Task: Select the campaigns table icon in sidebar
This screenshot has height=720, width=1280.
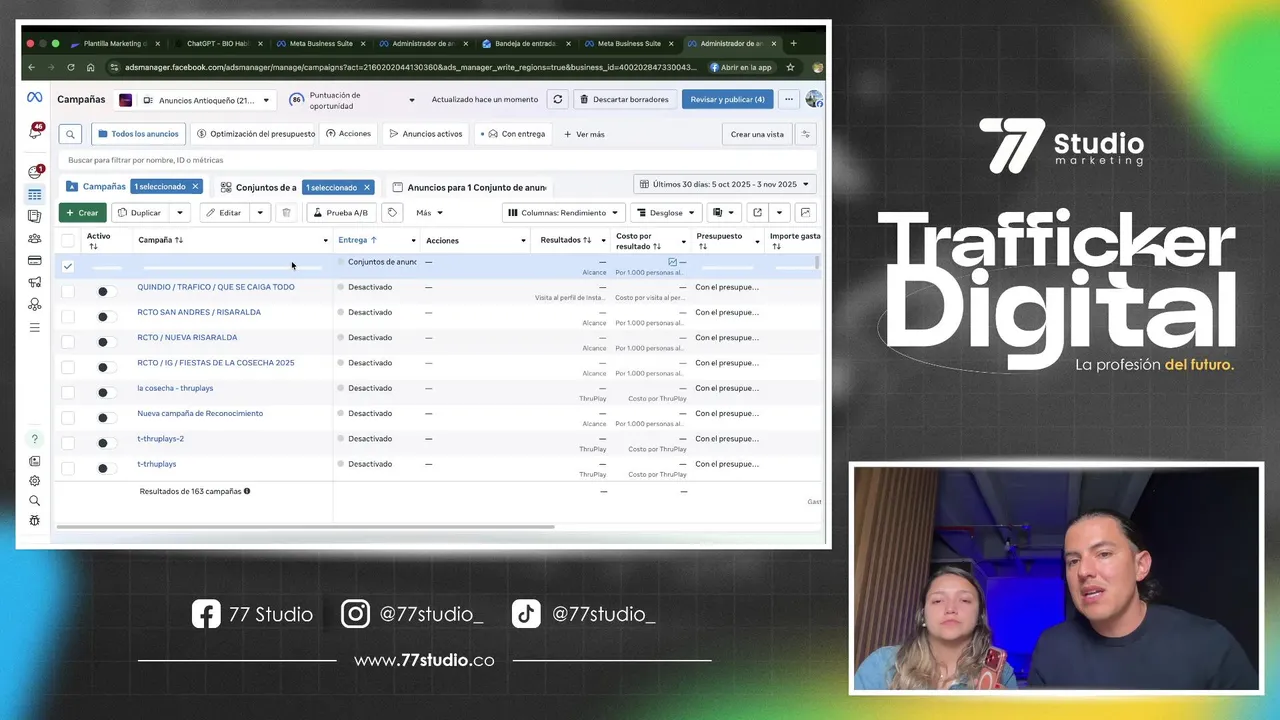Action: [35, 195]
